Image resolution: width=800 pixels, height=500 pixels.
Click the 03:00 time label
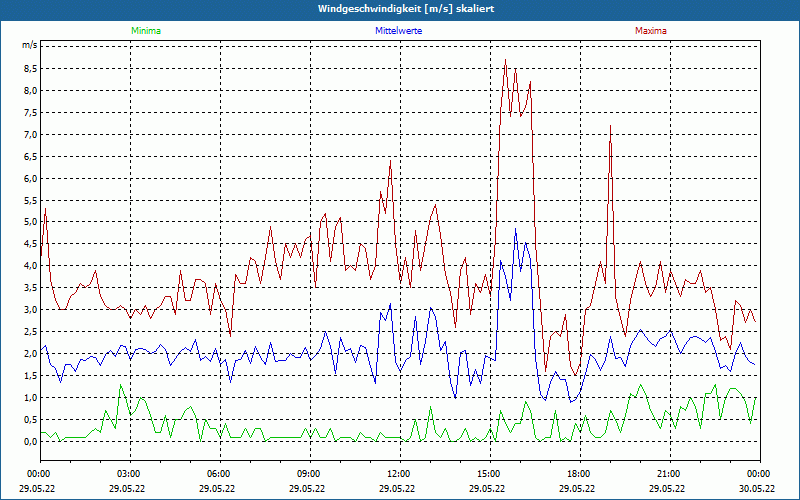(130, 474)
